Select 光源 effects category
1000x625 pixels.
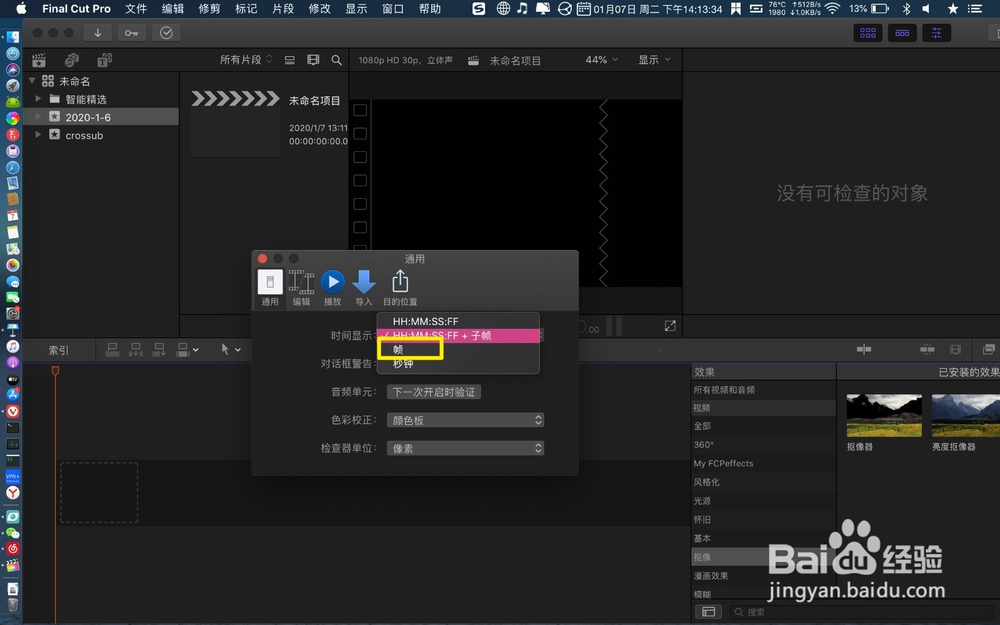(x=763, y=501)
